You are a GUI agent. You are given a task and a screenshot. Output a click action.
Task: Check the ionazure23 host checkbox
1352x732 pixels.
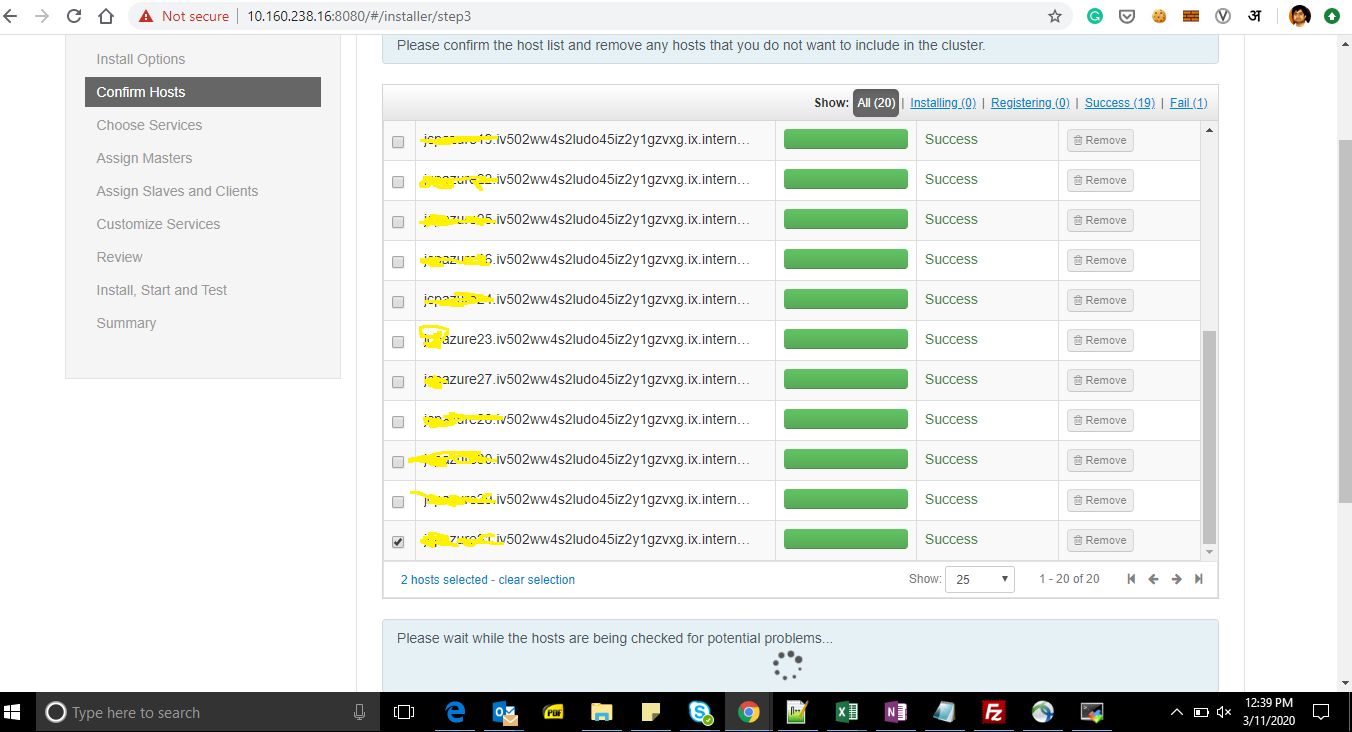[x=398, y=341]
